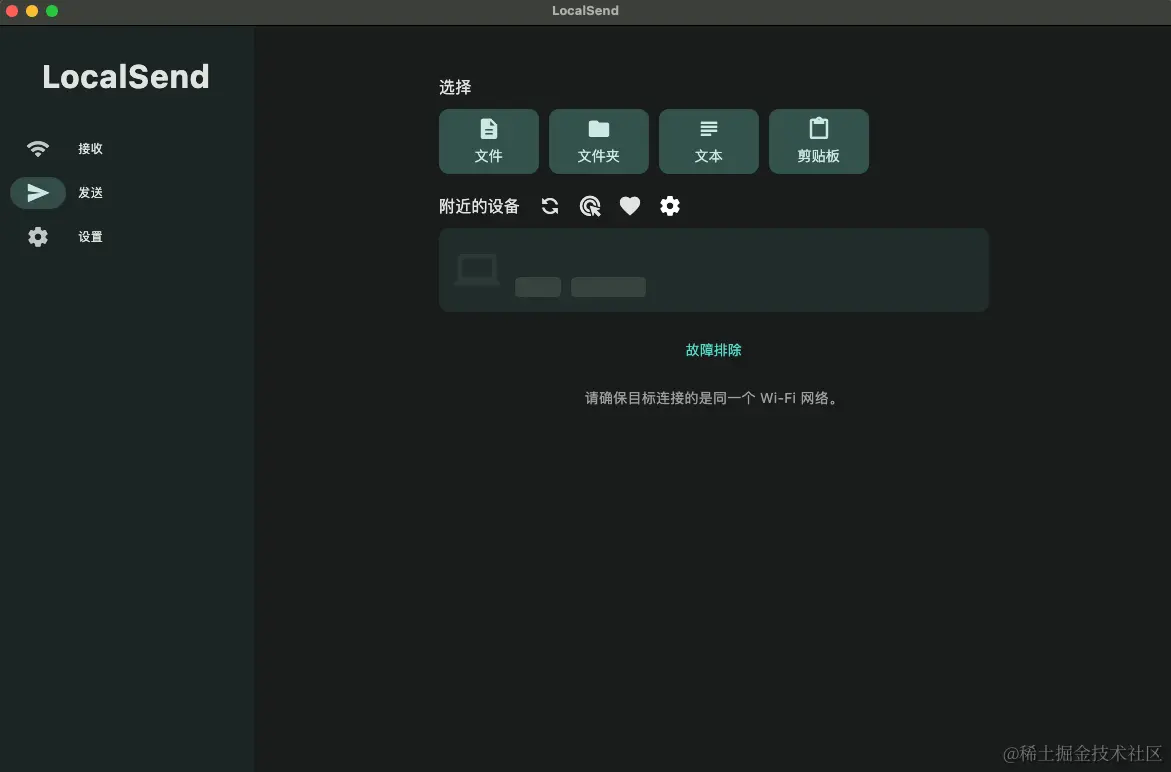The width and height of the screenshot is (1171, 772).
Task: Click the LocalSend logo title in sidebar
Action: click(x=125, y=77)
